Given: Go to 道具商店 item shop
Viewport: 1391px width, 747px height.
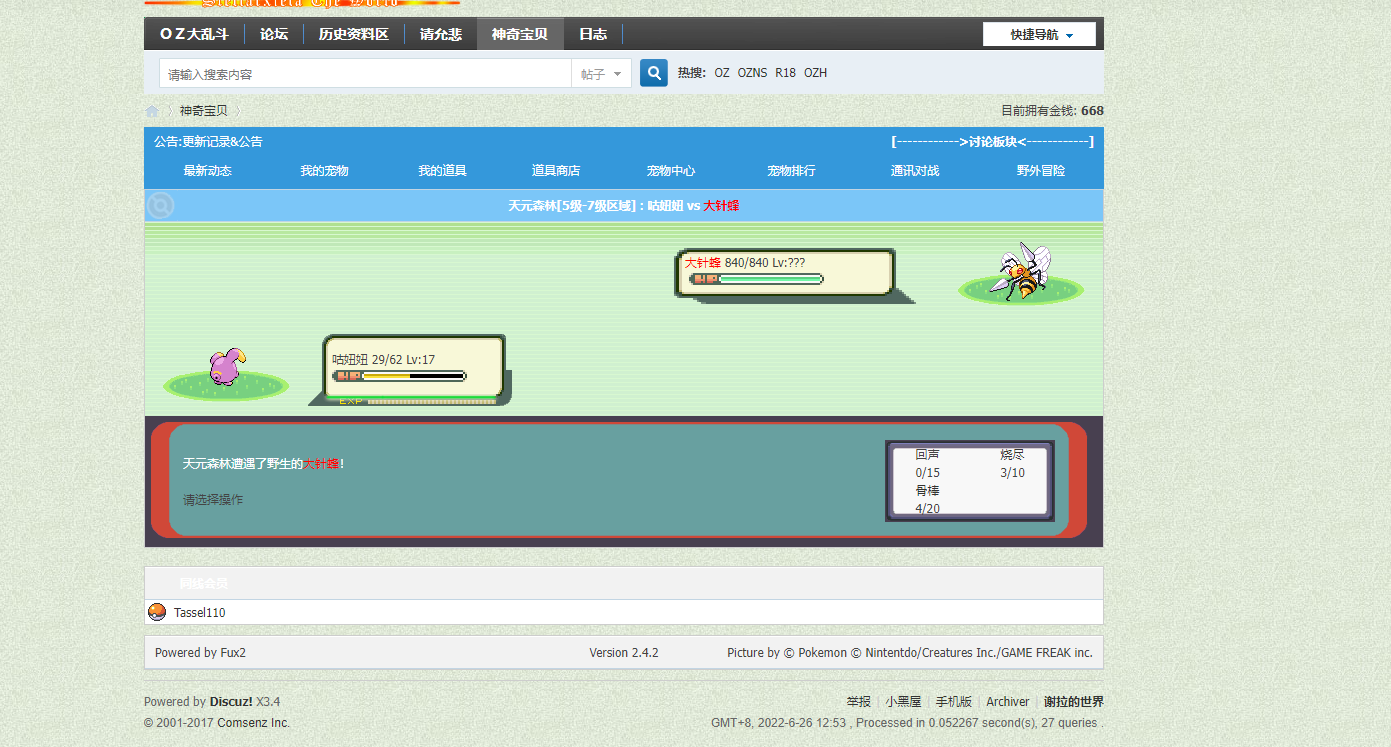Looking at the screenshot, I should 556,171.
